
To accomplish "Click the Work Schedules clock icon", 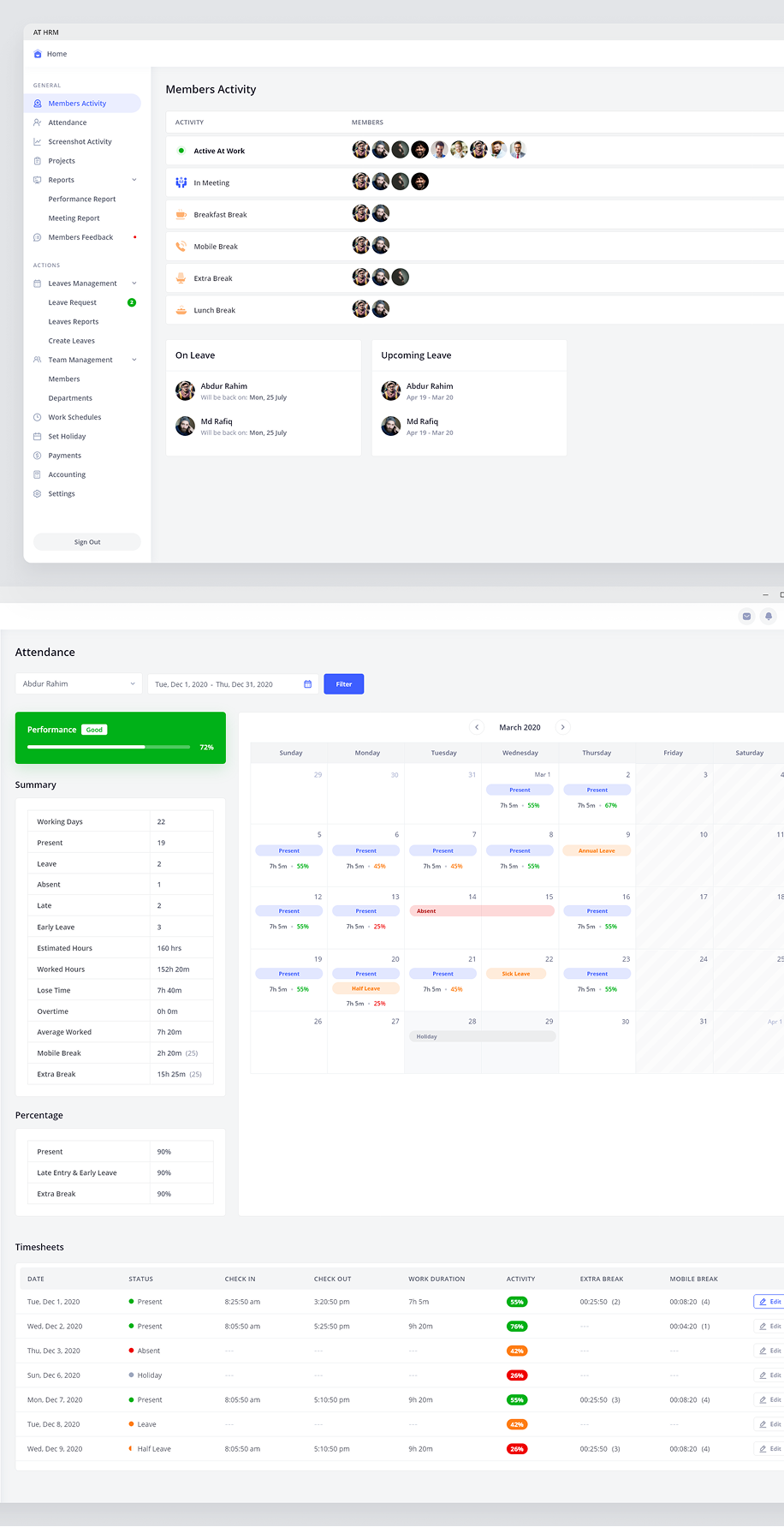I will click(x=37, y=417).
